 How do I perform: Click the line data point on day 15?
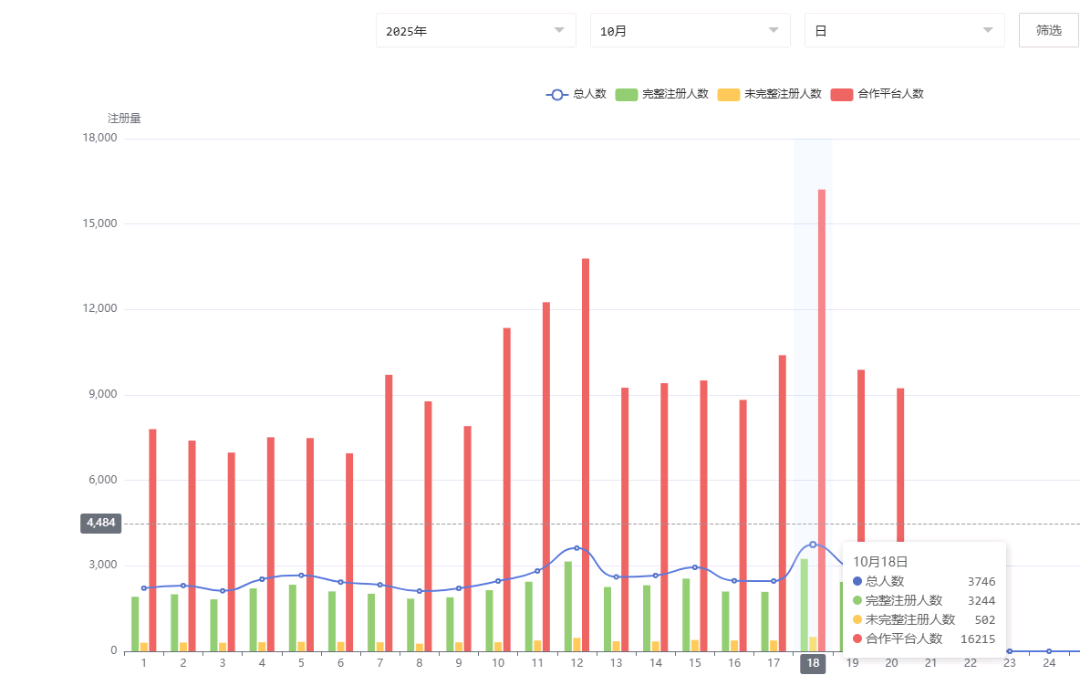point(695,567)
